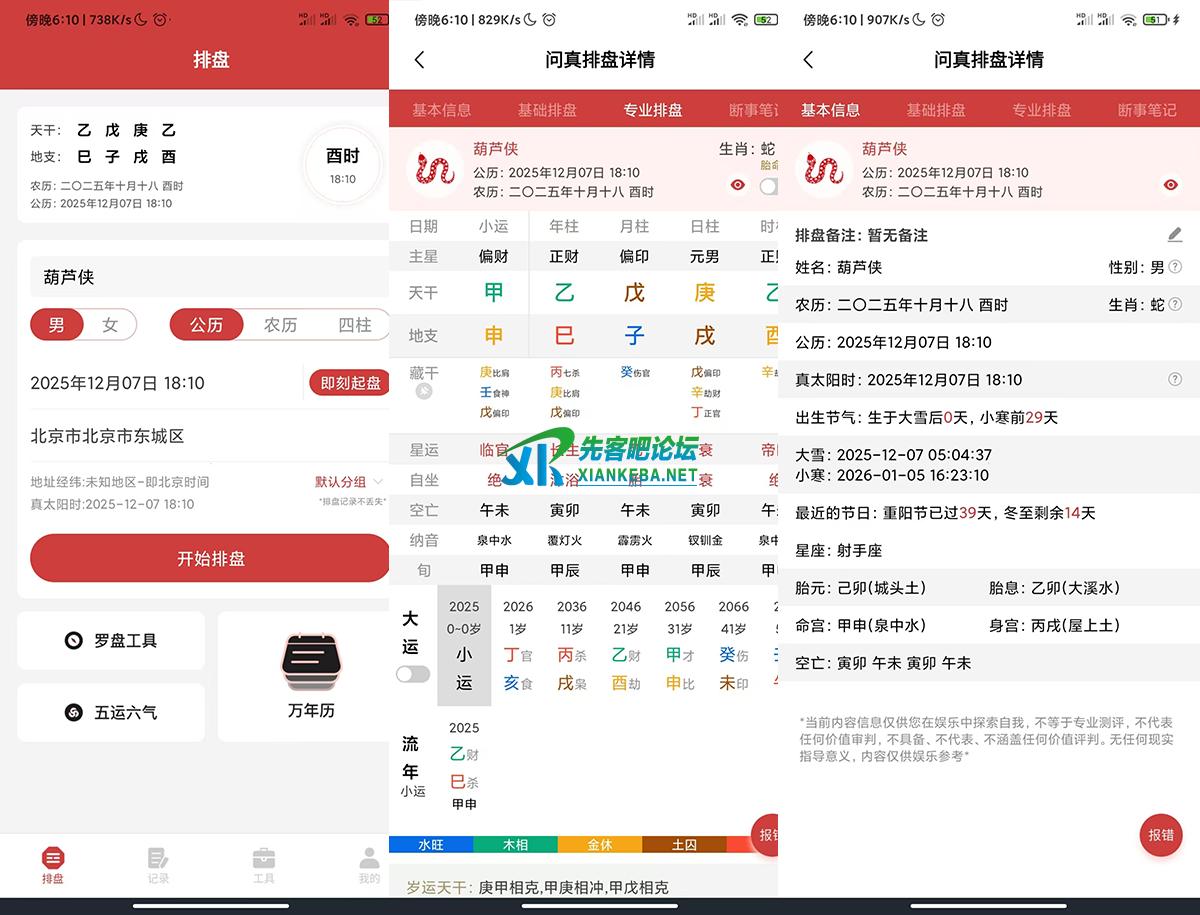The image size is (1200, 915).
Task: Switch to 记录 tab in bottom bar
Action: (158, 865)
